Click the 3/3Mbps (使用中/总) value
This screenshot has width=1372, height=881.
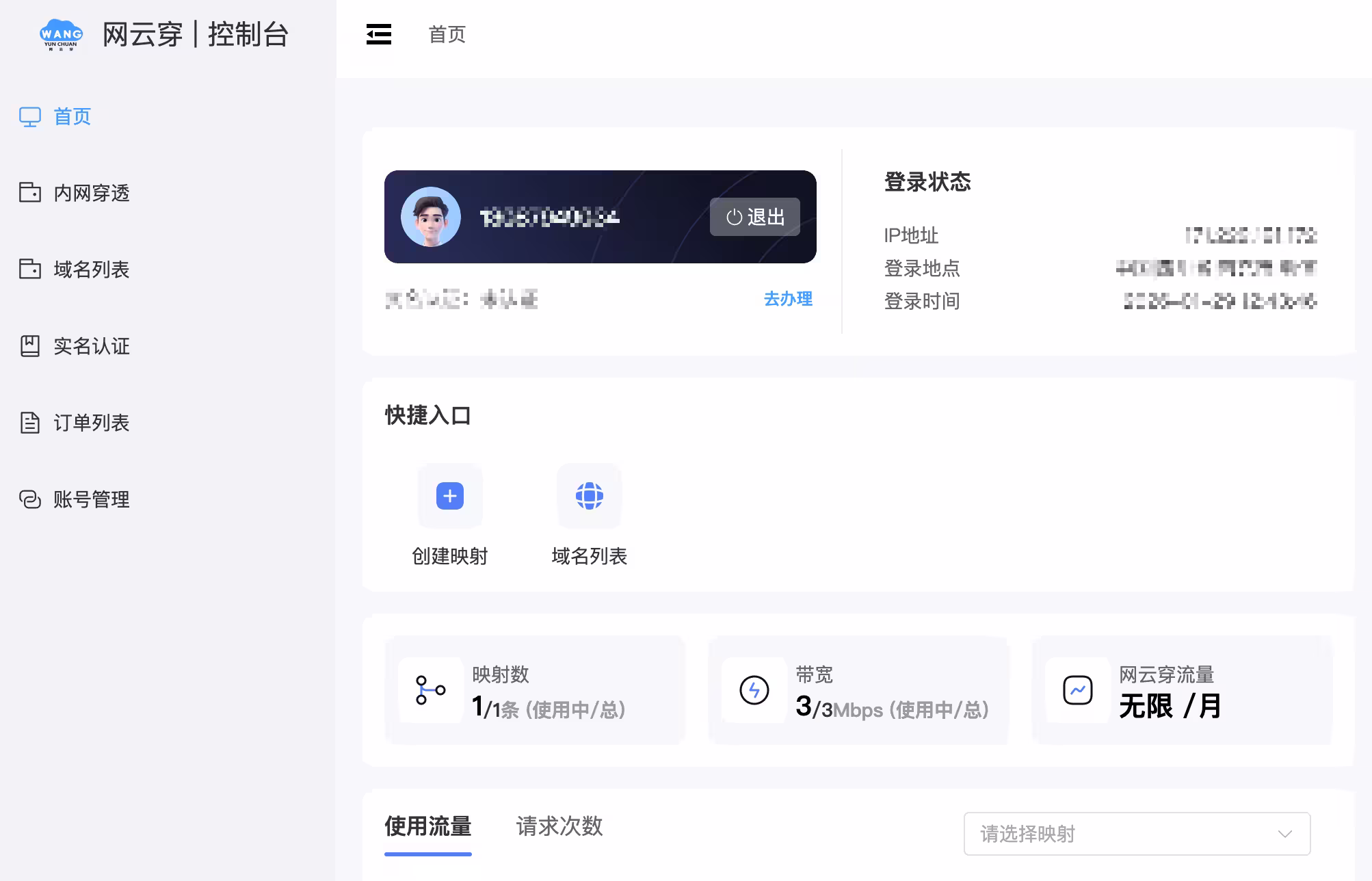click(893, 707)
